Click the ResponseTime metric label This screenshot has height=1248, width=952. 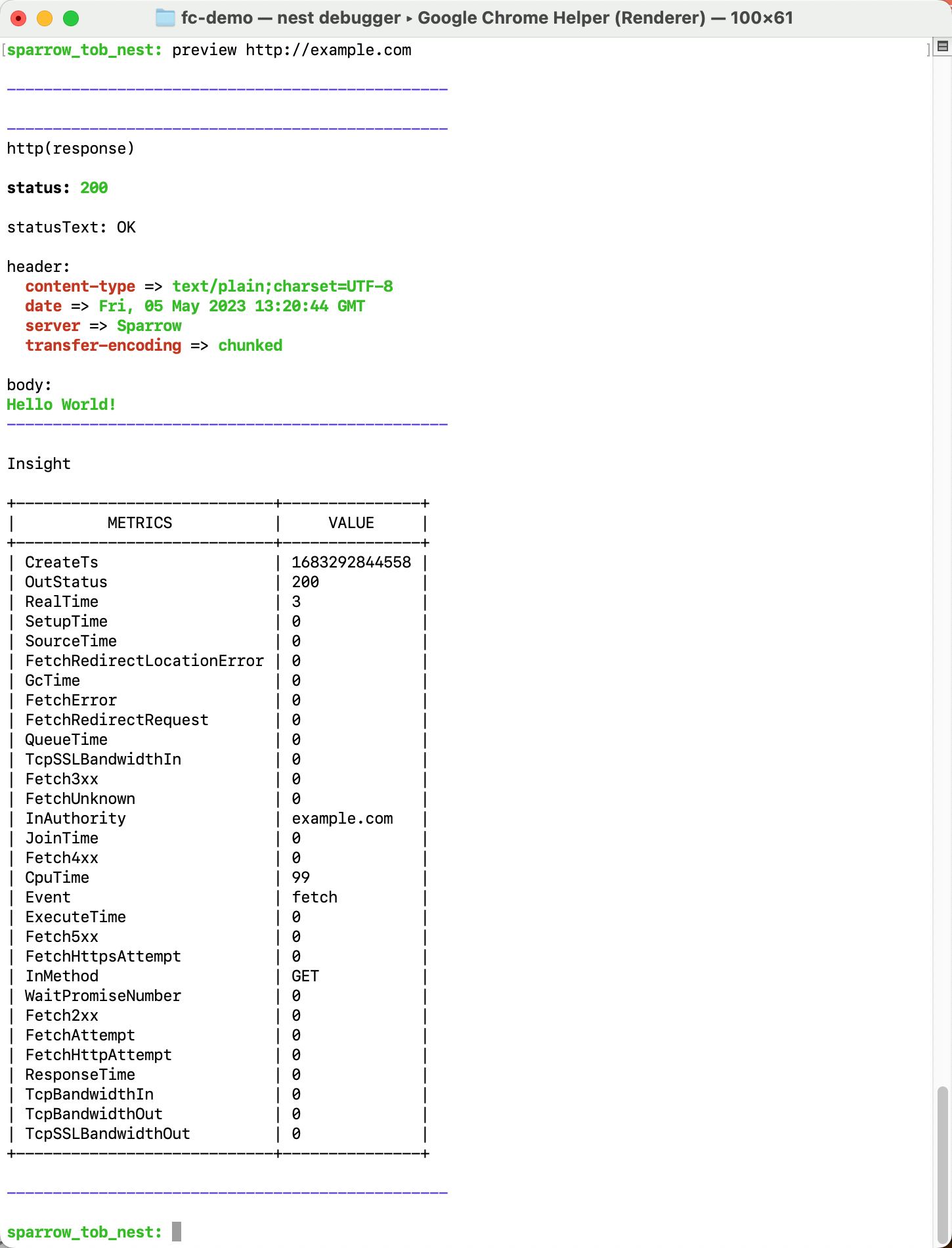pos(80,1075)
